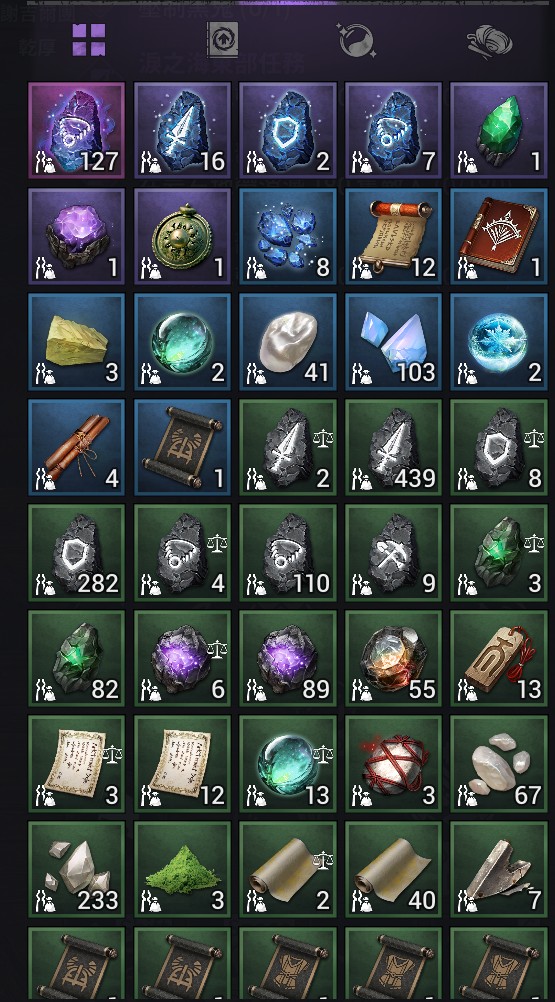The image size is (555, 1002).
Task: Pick the green powder pile item
Action: 183,870
